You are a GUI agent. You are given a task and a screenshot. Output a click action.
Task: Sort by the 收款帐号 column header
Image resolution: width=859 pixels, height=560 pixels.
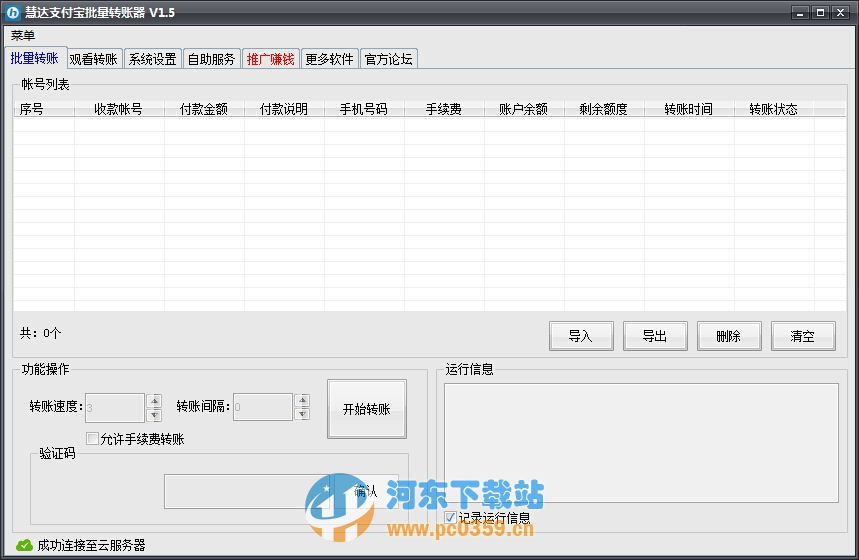(x=119, y=109)
